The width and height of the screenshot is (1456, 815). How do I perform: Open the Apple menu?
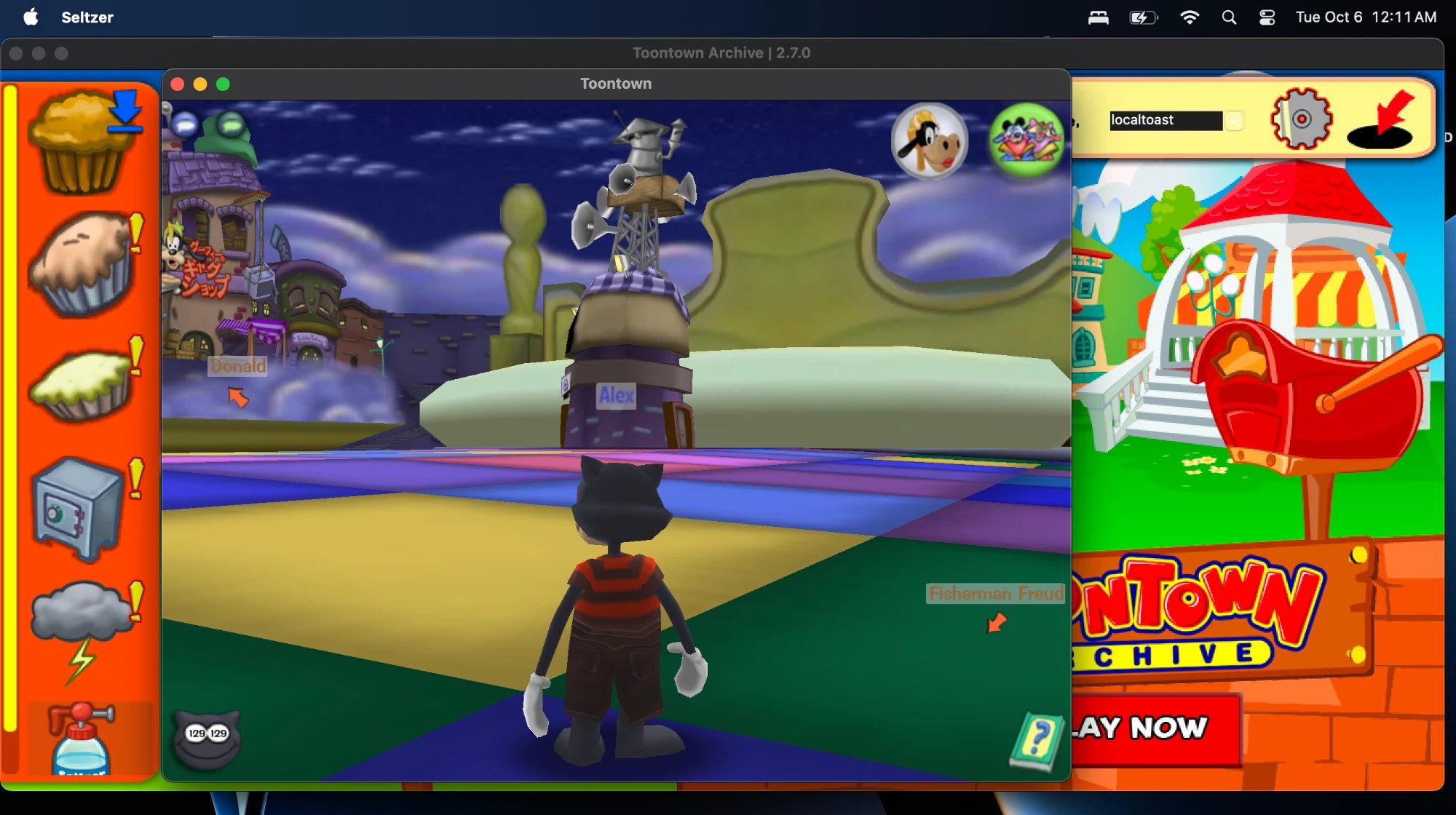click(31, 17)
